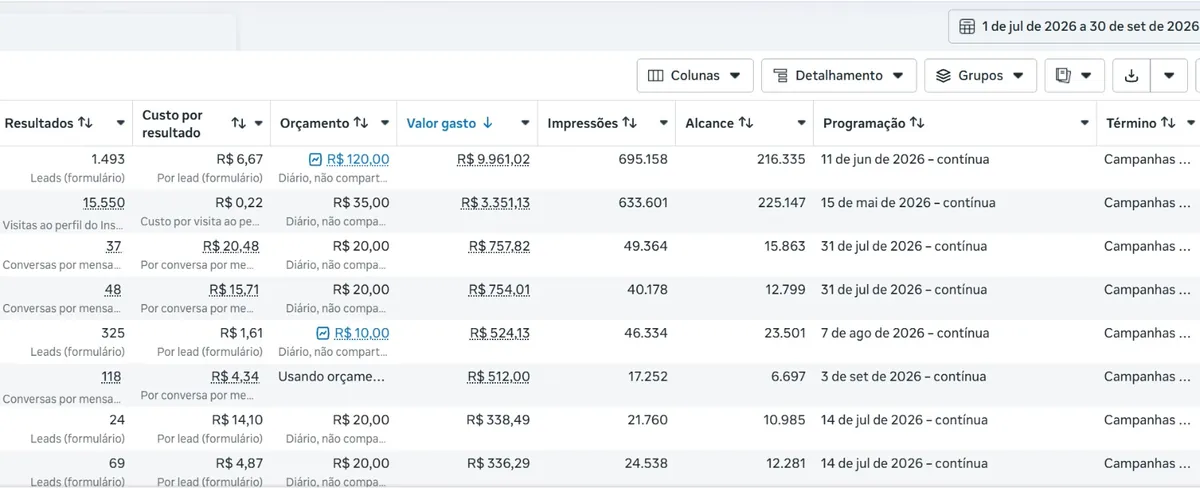Select the R$ 1,61 cost cell
This screenshot has height=488, width=1200.
[242, 333]
